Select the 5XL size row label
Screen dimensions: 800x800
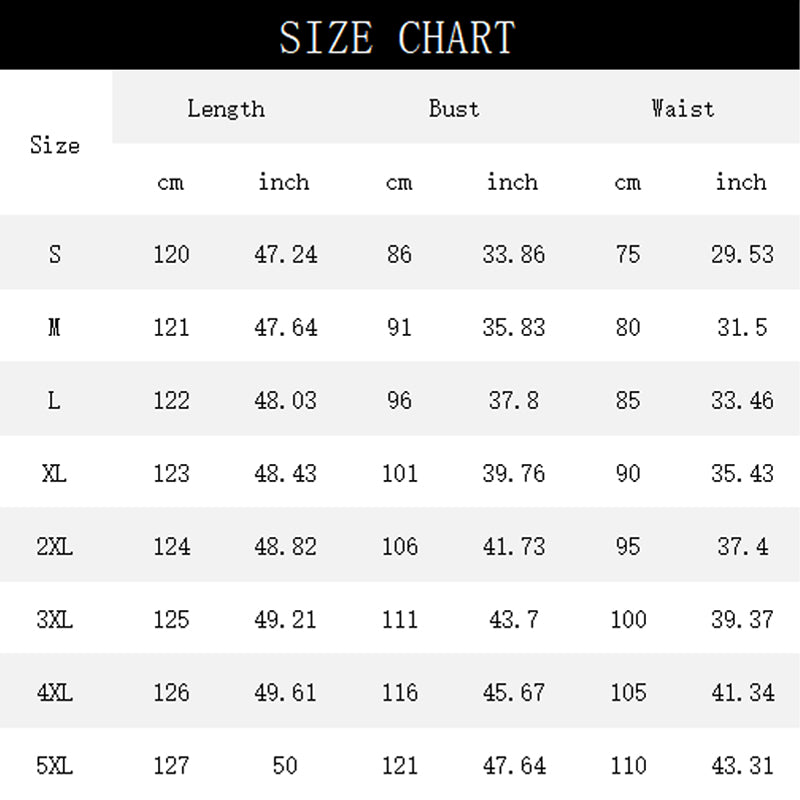55,766
